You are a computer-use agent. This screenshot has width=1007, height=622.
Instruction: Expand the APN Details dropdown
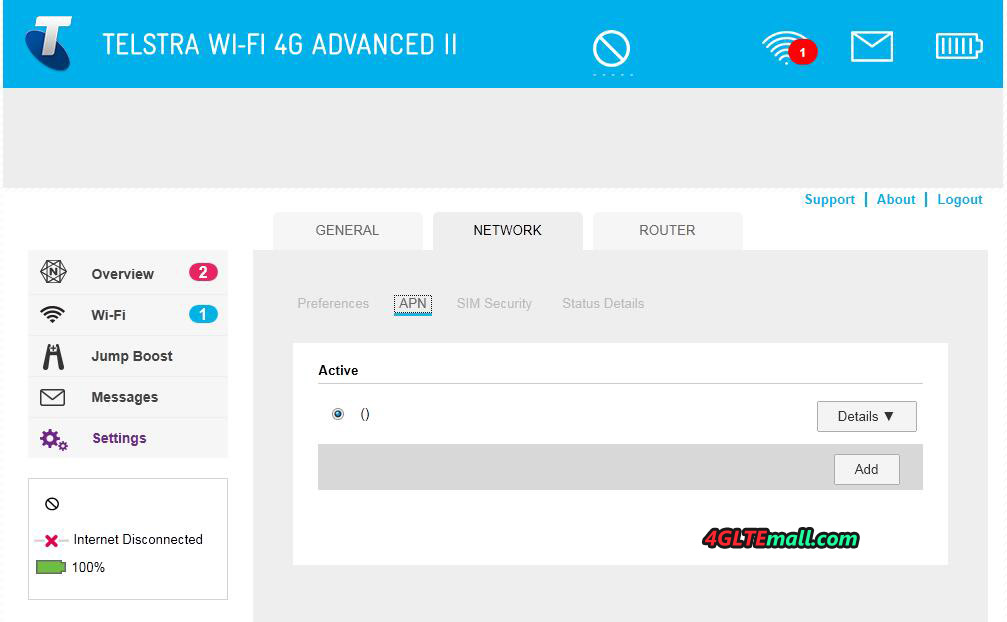pos(866,416)
